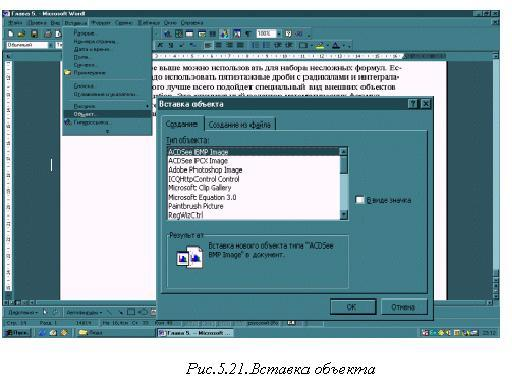This screenshot has width=512, height=384.
Task: Click the numbered list icon
Action: (x=256, y=45)
